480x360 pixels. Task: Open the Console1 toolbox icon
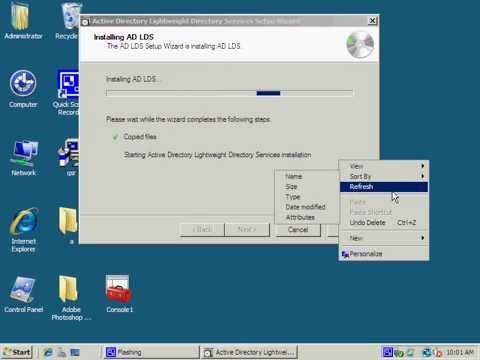(x=119, y=294)
